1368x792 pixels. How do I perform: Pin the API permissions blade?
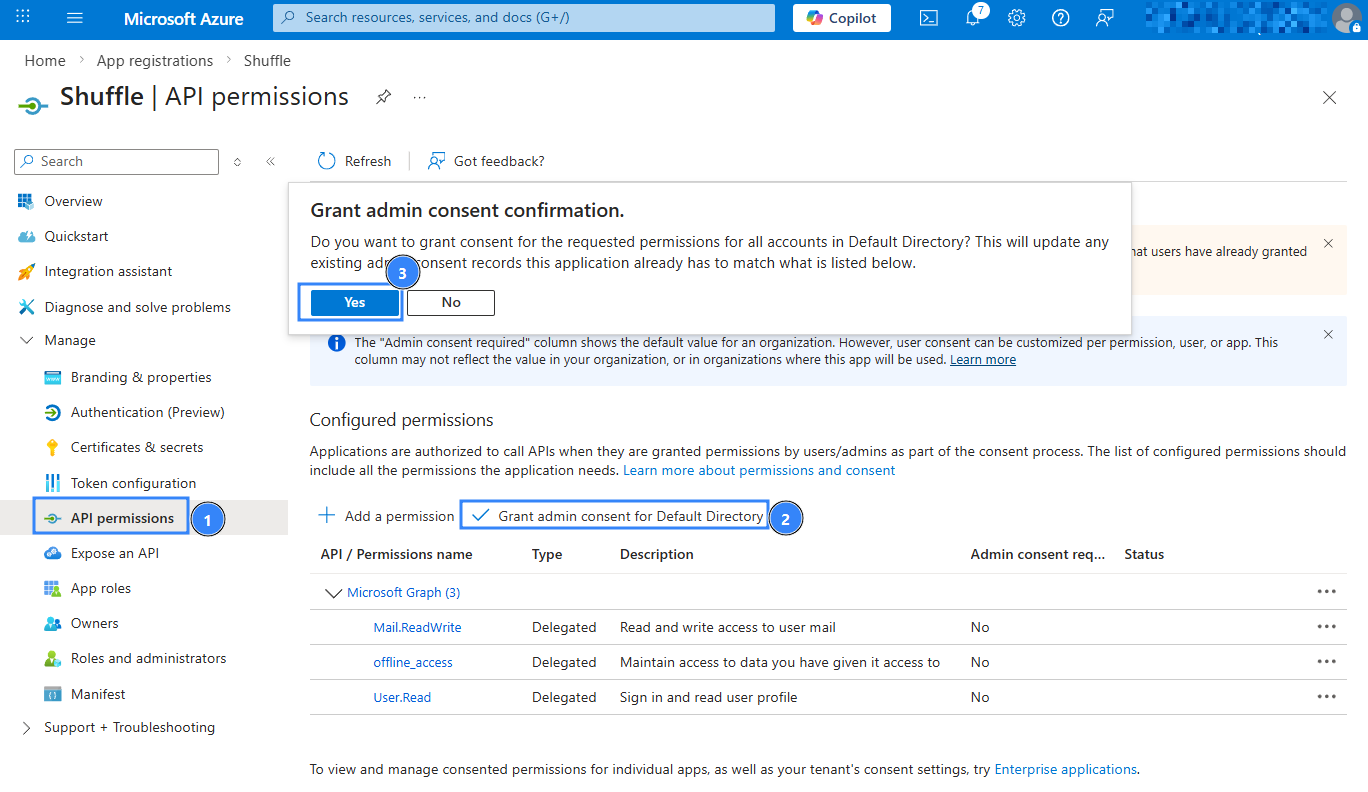click(383, 97)
